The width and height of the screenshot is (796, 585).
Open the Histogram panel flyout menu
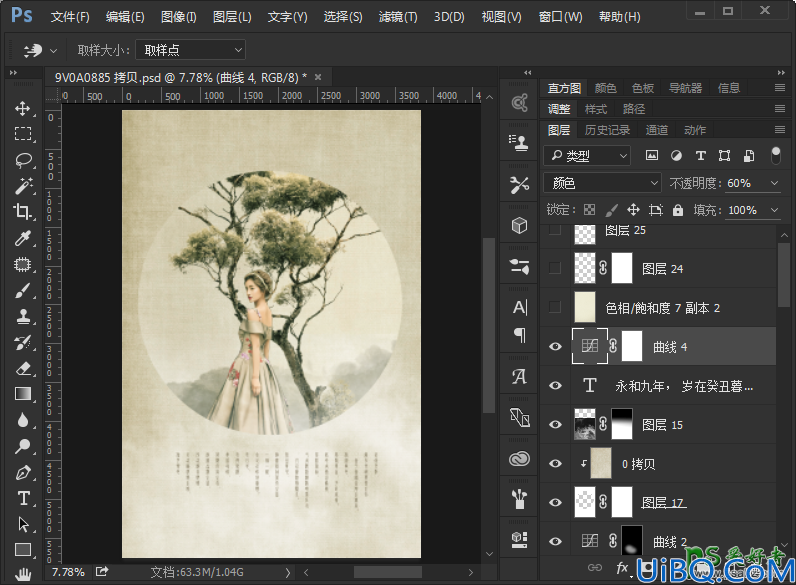780,88
